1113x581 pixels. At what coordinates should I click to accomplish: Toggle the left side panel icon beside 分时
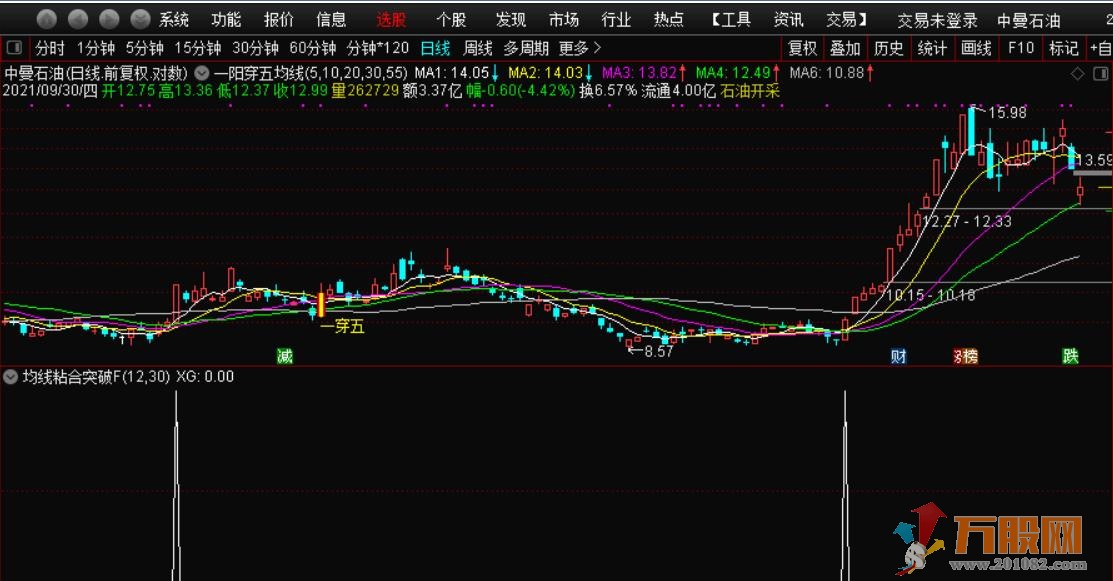[14, 48]
